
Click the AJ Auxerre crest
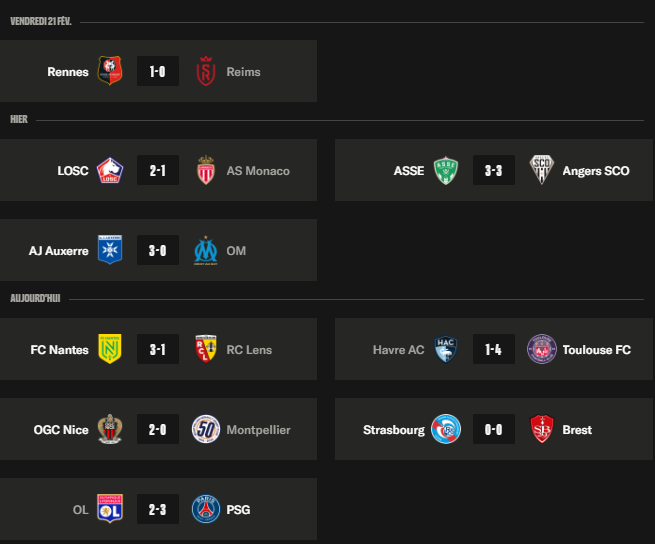109,251
